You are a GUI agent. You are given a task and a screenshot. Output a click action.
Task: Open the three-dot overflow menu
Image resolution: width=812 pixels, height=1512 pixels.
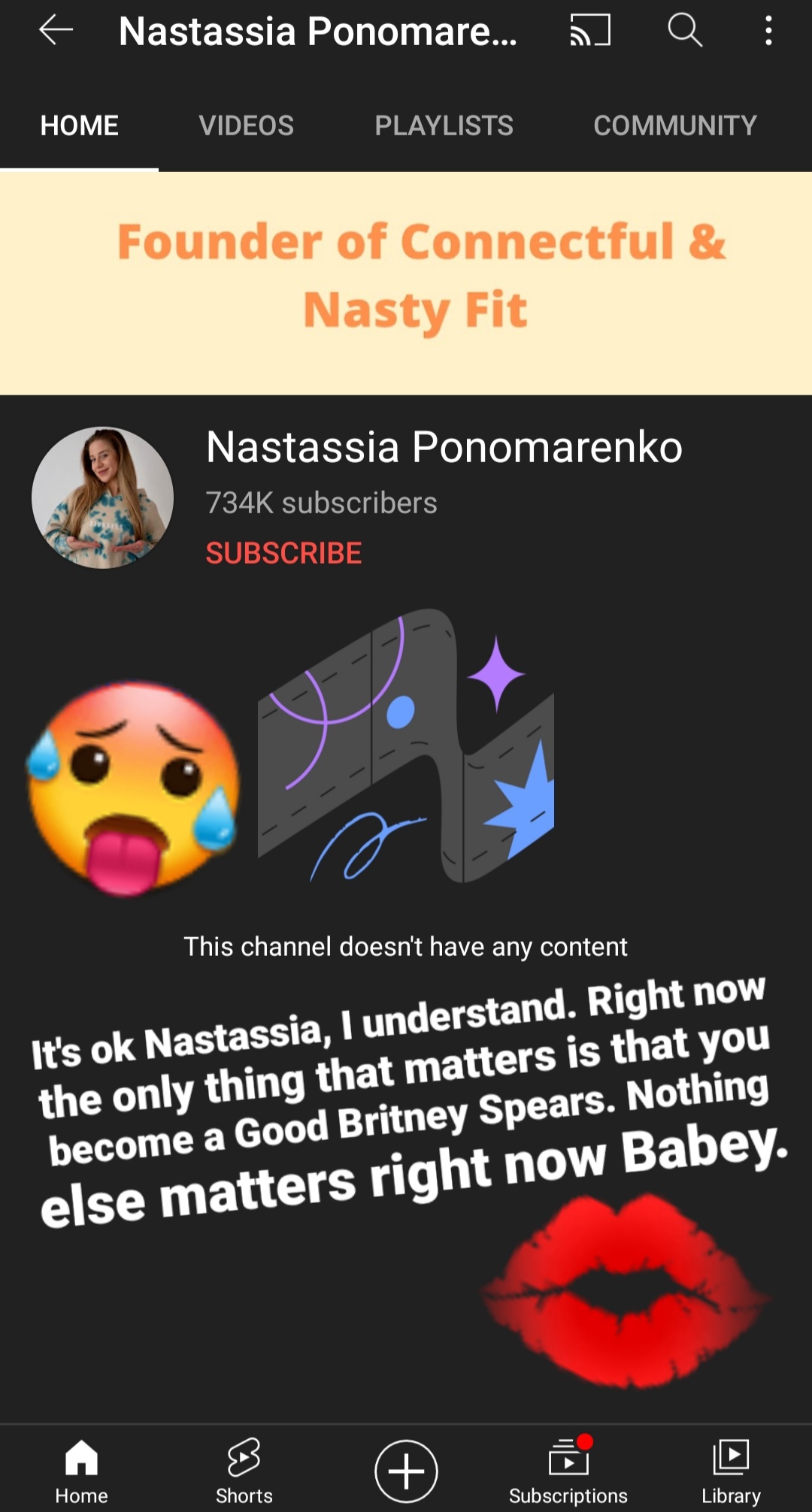pyautogui.click(x=768, y=31)
